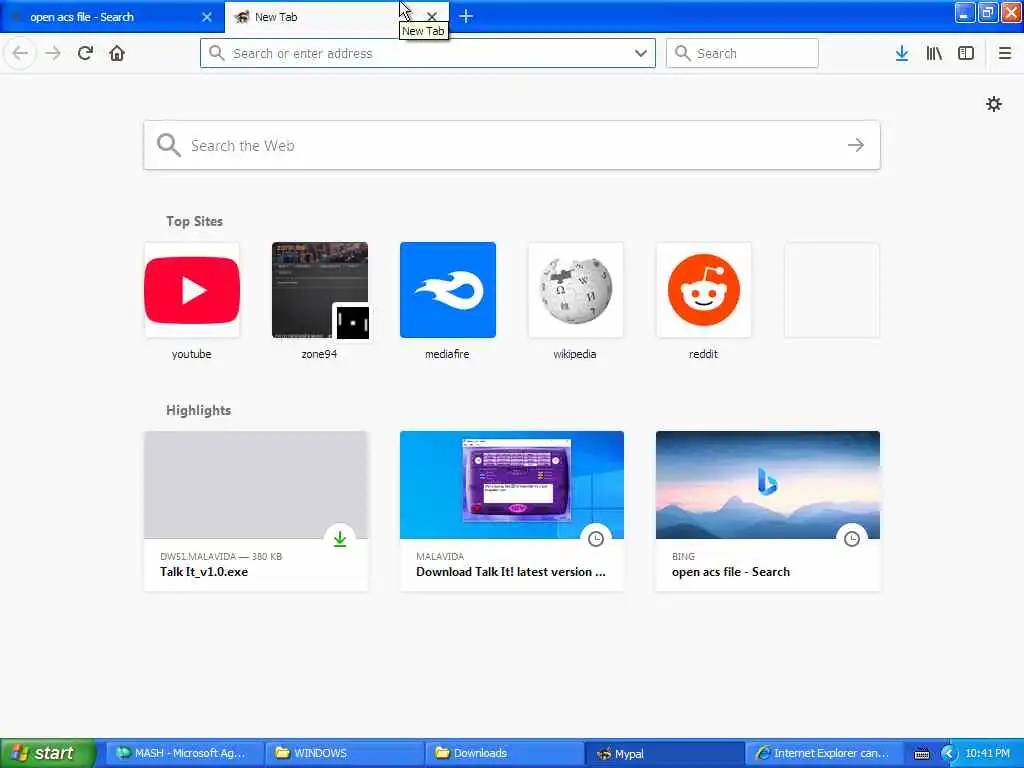Switch to Internet Explorer taskbar window
This screenshot has width=1024, height=768.
click(x=825, y=753)
